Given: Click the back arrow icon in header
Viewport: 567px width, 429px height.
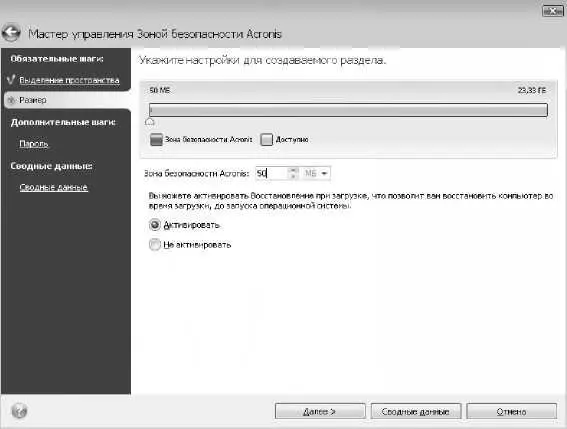Looking at the screenshot, I should (x=11, y=33).
